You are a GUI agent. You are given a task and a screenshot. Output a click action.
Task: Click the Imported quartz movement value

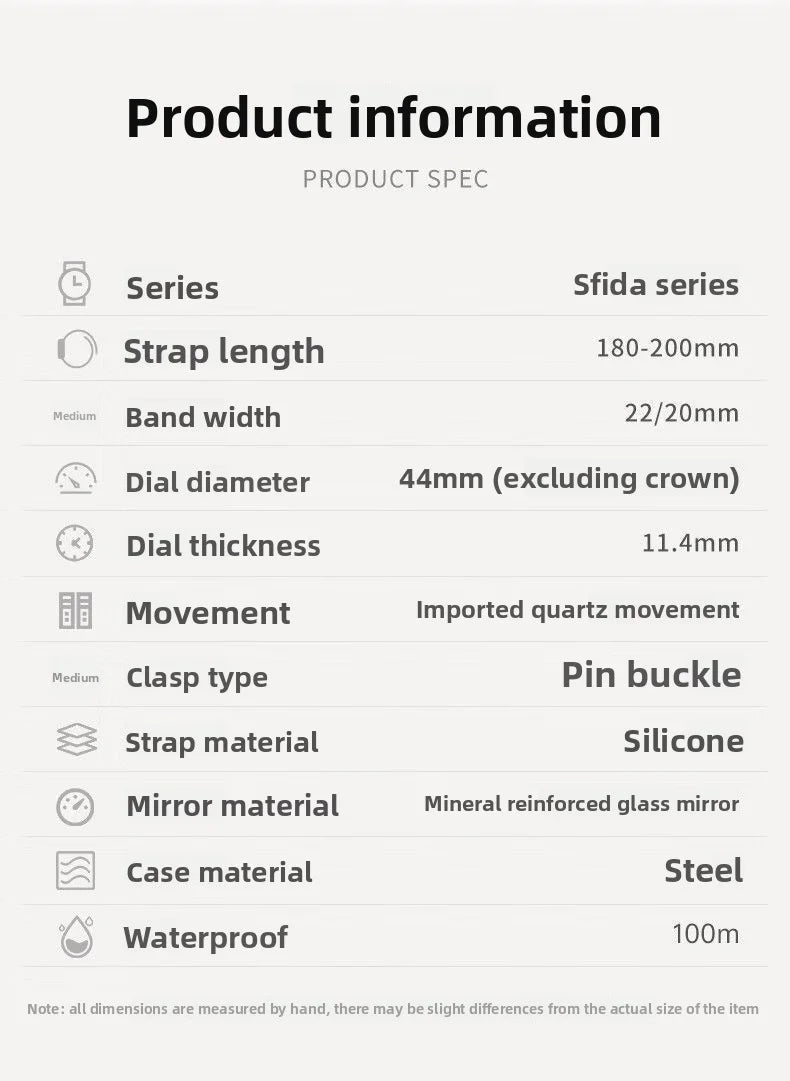577,610
